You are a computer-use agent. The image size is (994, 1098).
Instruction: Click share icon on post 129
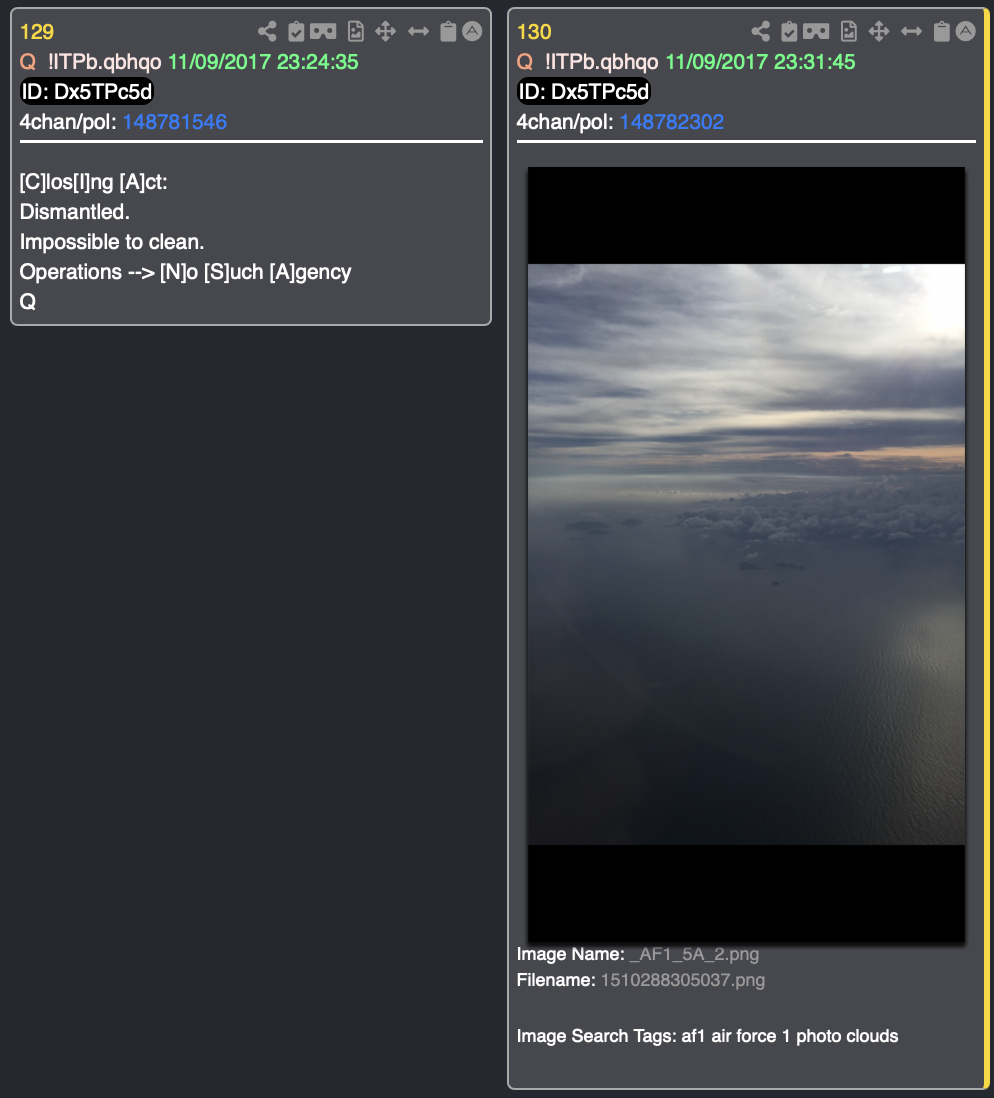(x=267, y=32)
